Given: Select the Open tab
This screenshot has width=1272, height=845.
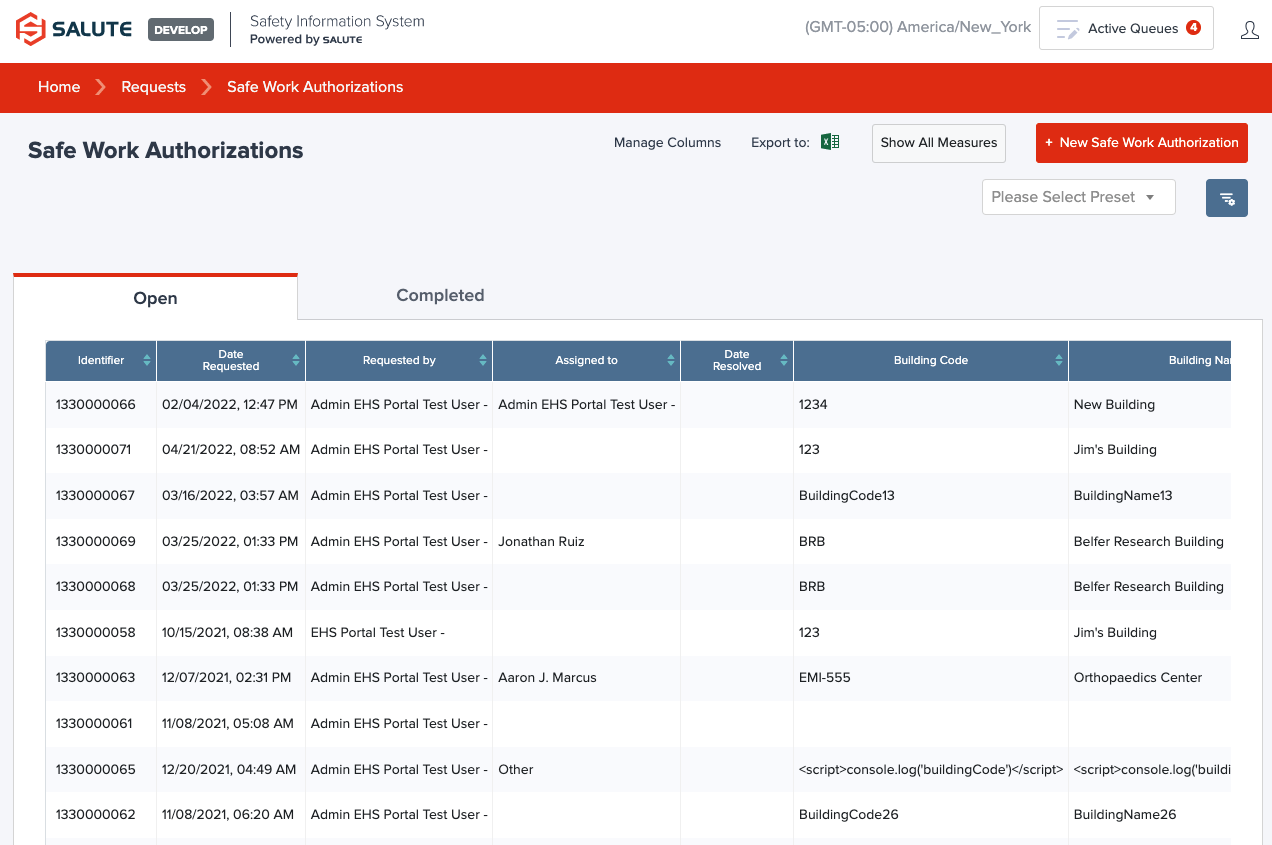Looking at the screenshot, I should pos(155,298).
